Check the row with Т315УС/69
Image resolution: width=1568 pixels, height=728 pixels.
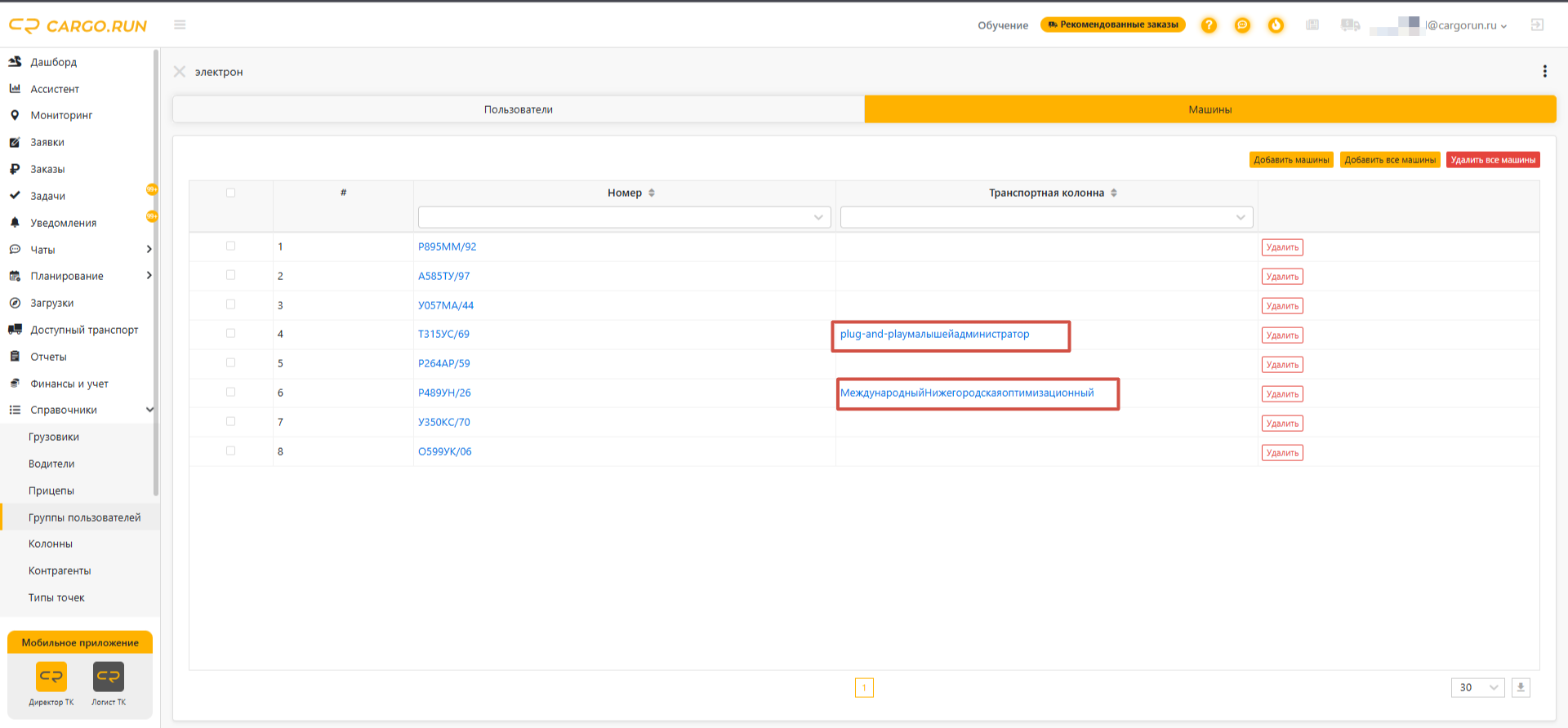point(230,334)
